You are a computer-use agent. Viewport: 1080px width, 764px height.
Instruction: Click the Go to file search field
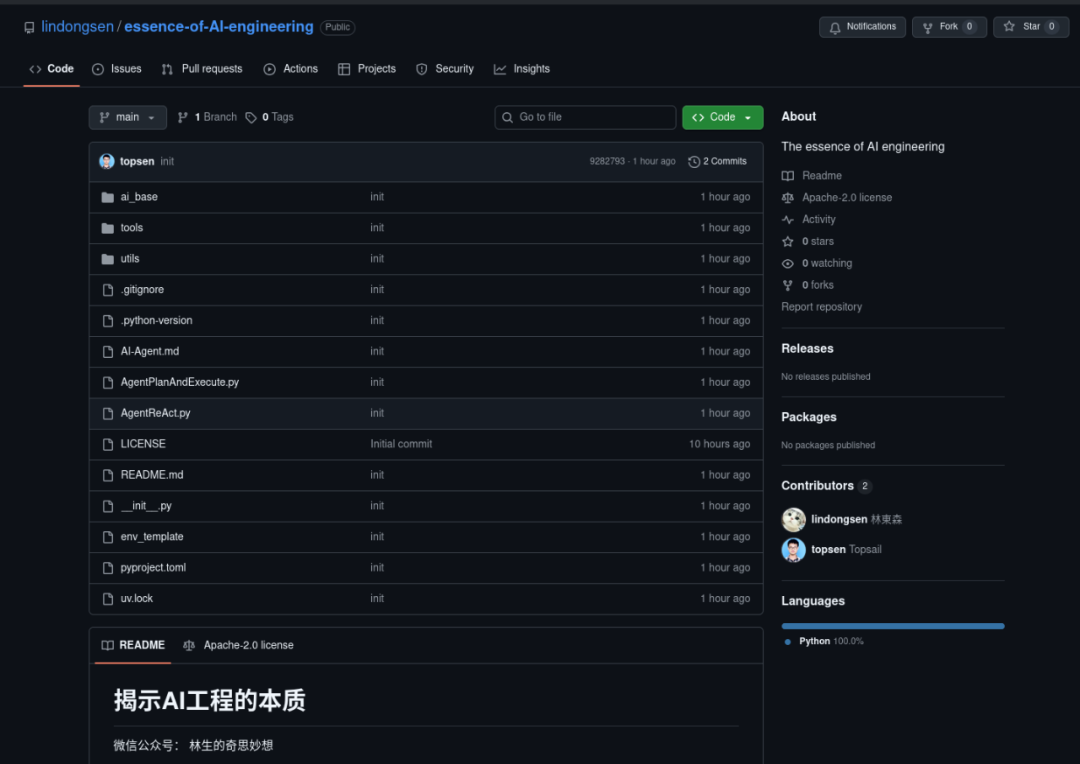click(x=585, y=117)
